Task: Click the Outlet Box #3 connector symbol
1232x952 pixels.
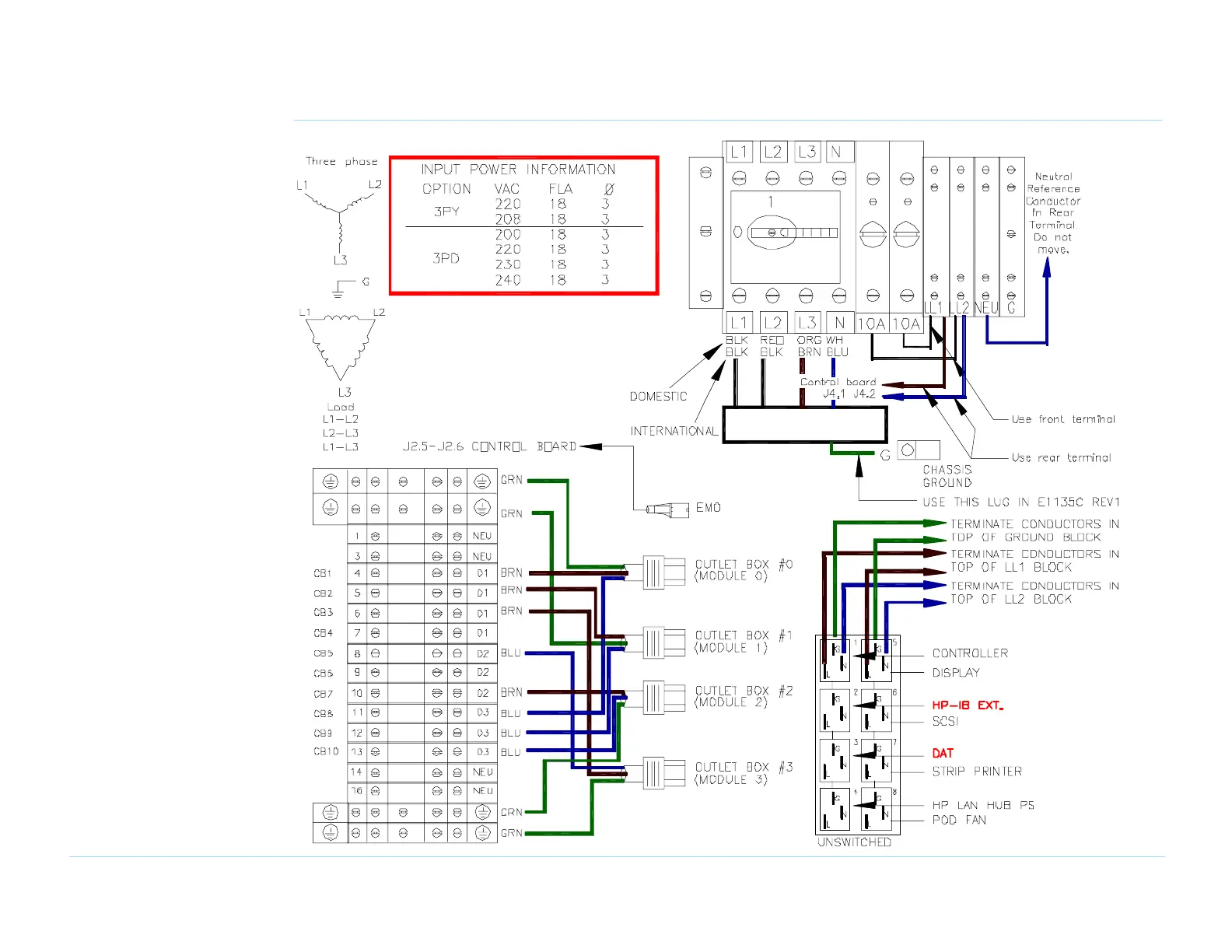Action: (654, 773)
